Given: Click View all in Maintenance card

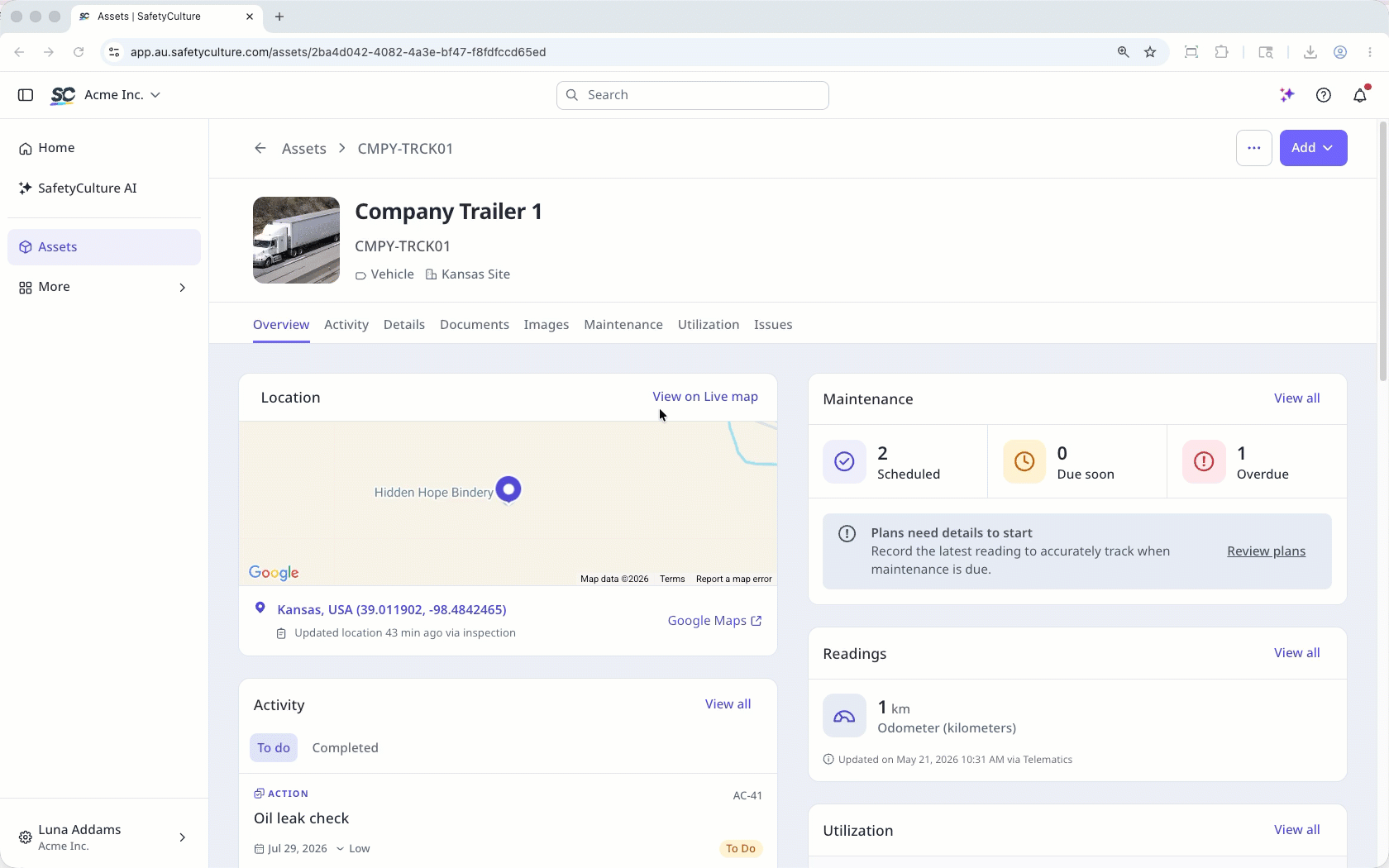Looking at the screenshot, I should 1296,398.
